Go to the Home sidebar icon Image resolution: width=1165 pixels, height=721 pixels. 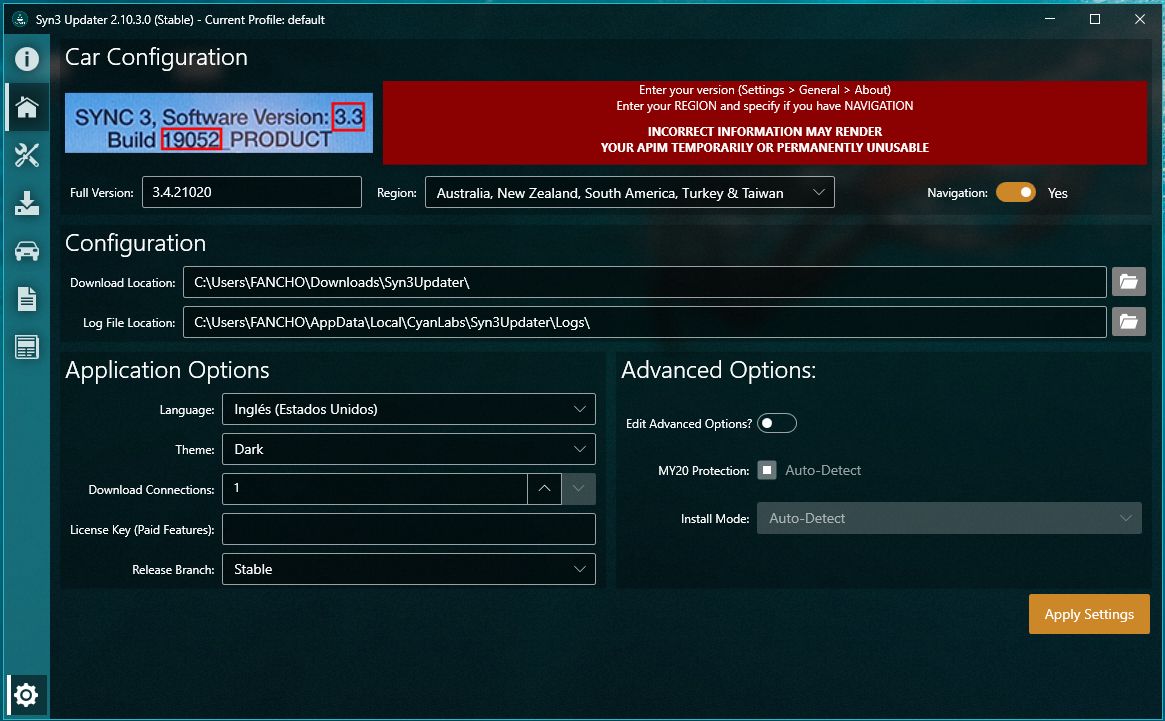[x=27, y=107]
